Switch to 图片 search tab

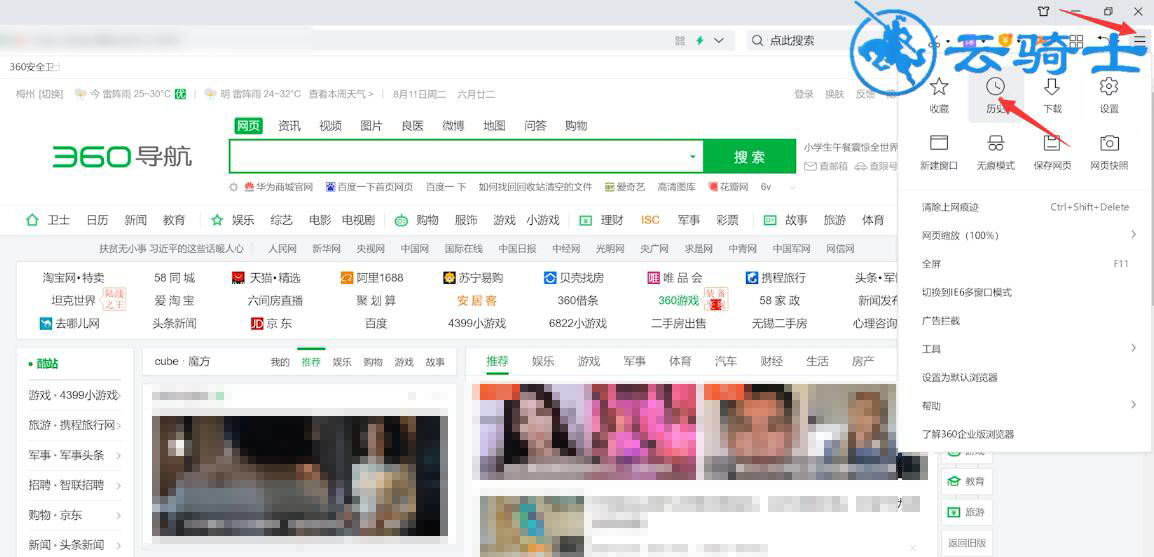tap(372, 126)
